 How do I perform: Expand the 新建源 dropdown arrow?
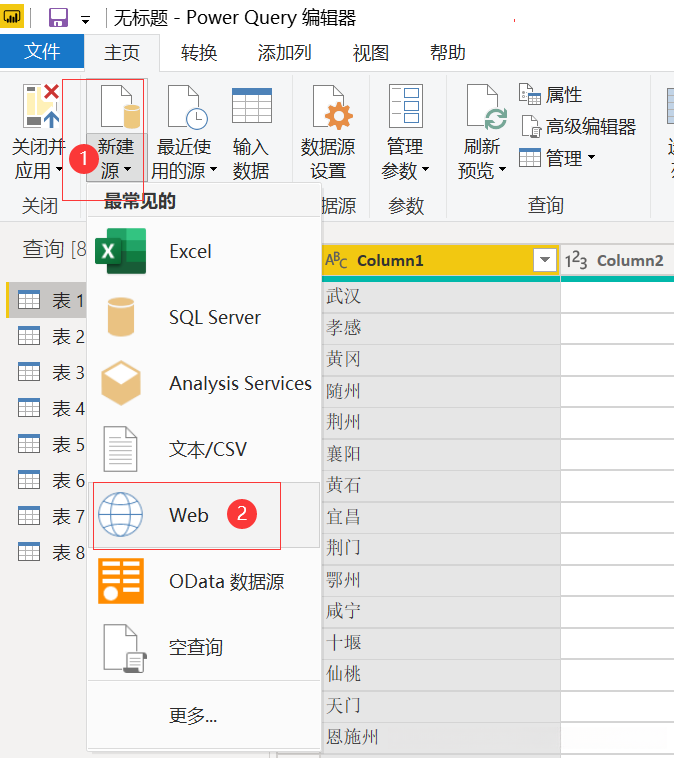click(x=127, y=169)
